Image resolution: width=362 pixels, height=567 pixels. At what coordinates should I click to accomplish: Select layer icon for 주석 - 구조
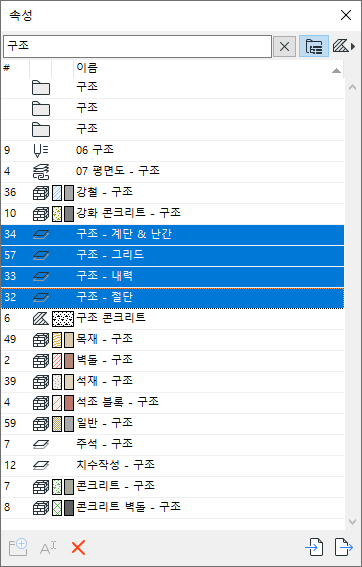pyautogui.click(x=41, y=444)
